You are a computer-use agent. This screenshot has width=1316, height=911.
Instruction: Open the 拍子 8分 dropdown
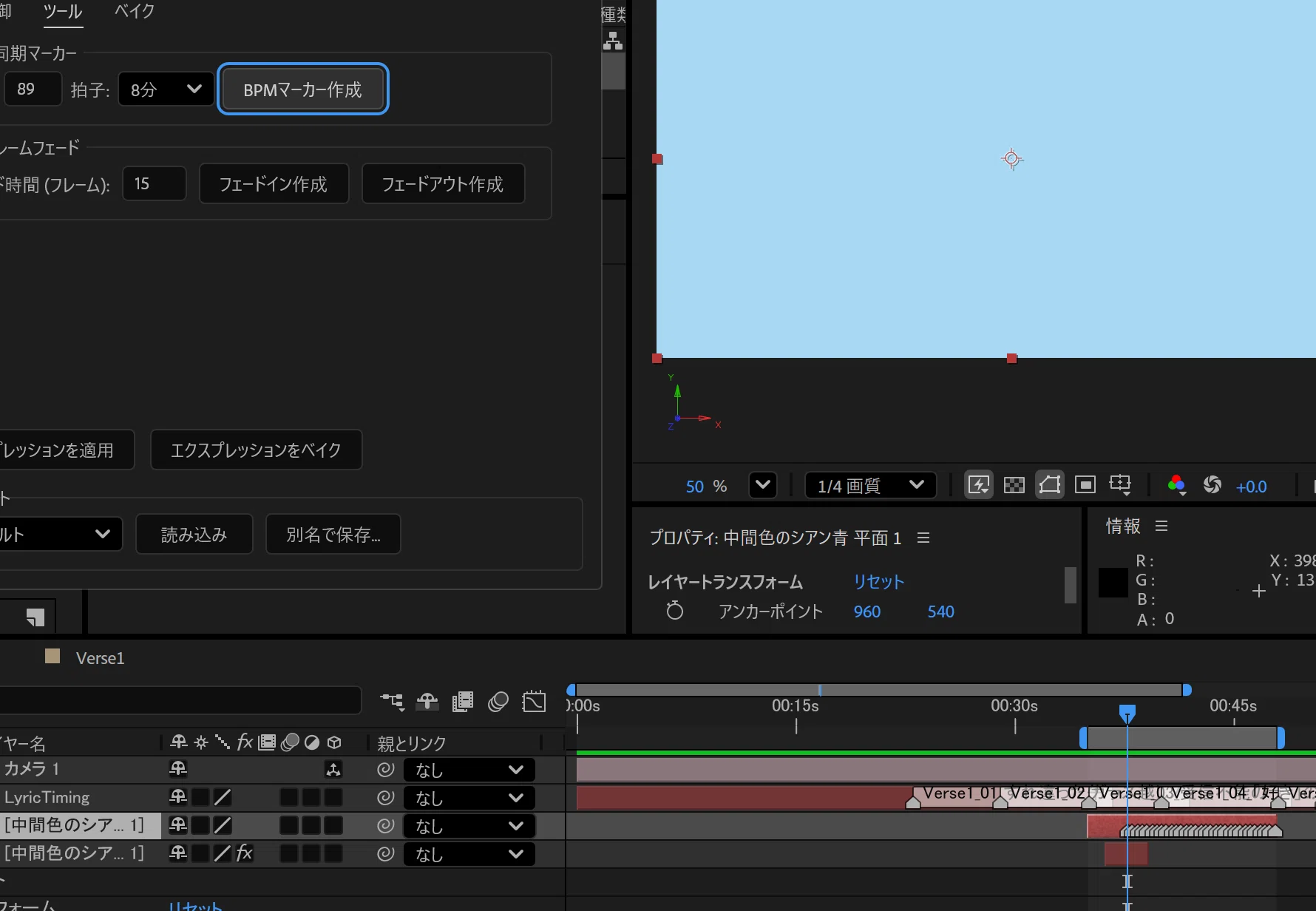(166, 89)
